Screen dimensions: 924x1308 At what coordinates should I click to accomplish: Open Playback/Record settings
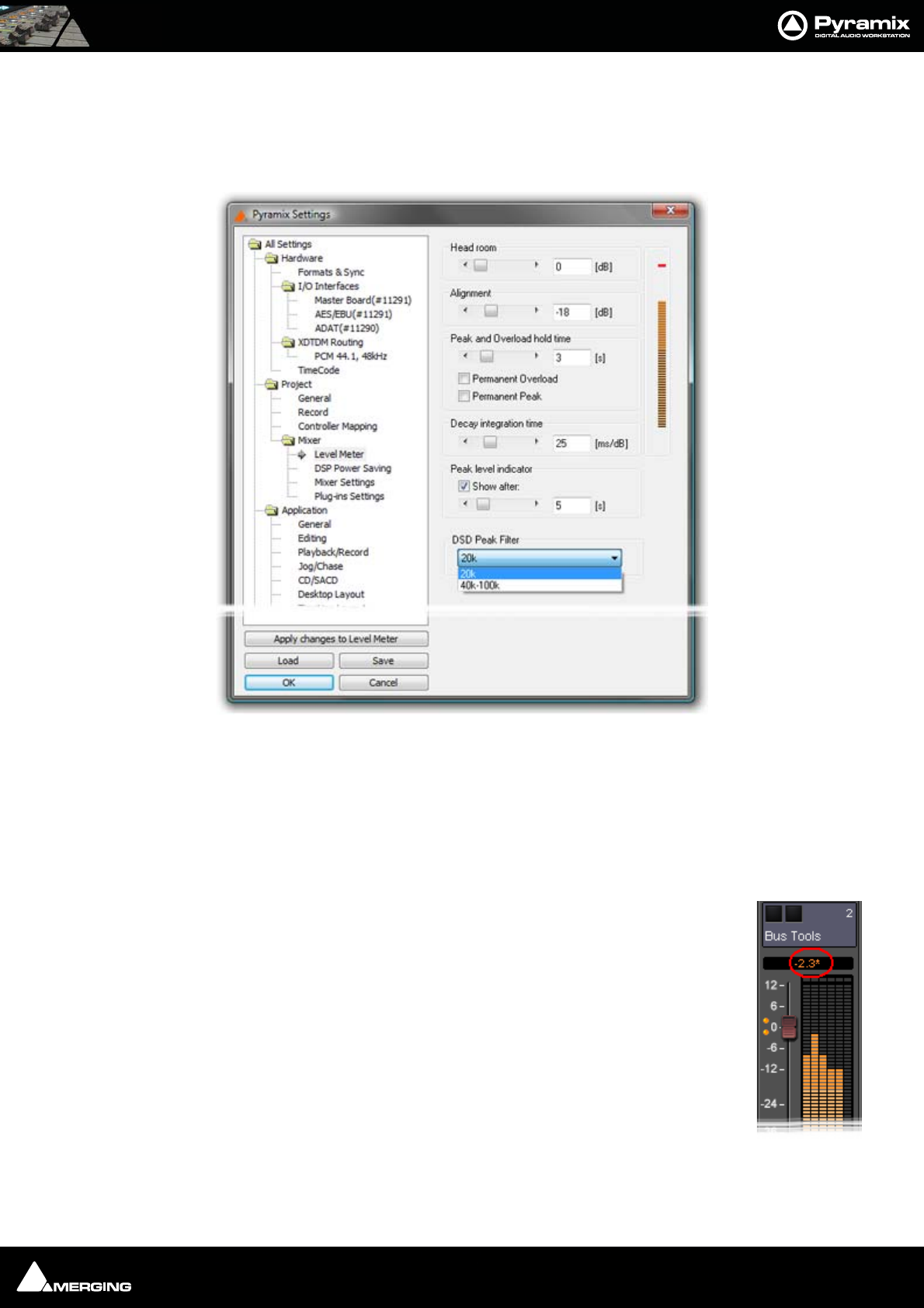click(333, 551)
